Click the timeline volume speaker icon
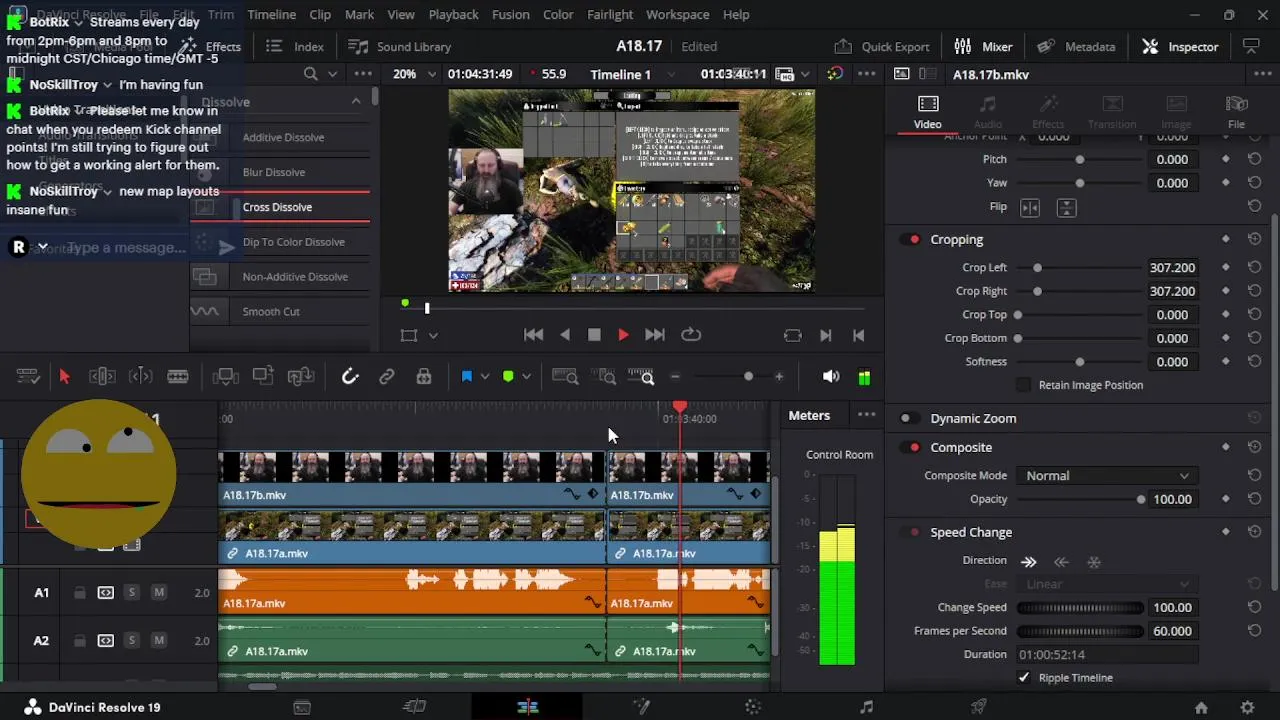 tap(831, 377)
